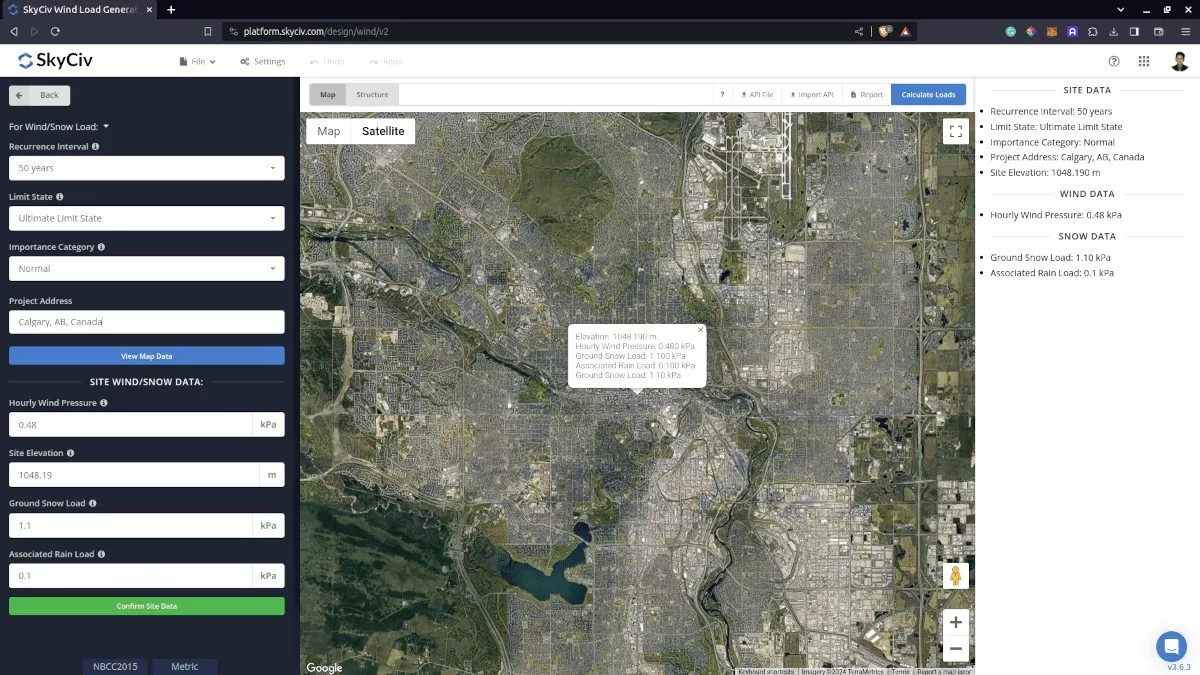Image resolution: width=1200 pixels, height=675 pixels.
Task: Open the map Terms link
Action: tap(901, 672)
